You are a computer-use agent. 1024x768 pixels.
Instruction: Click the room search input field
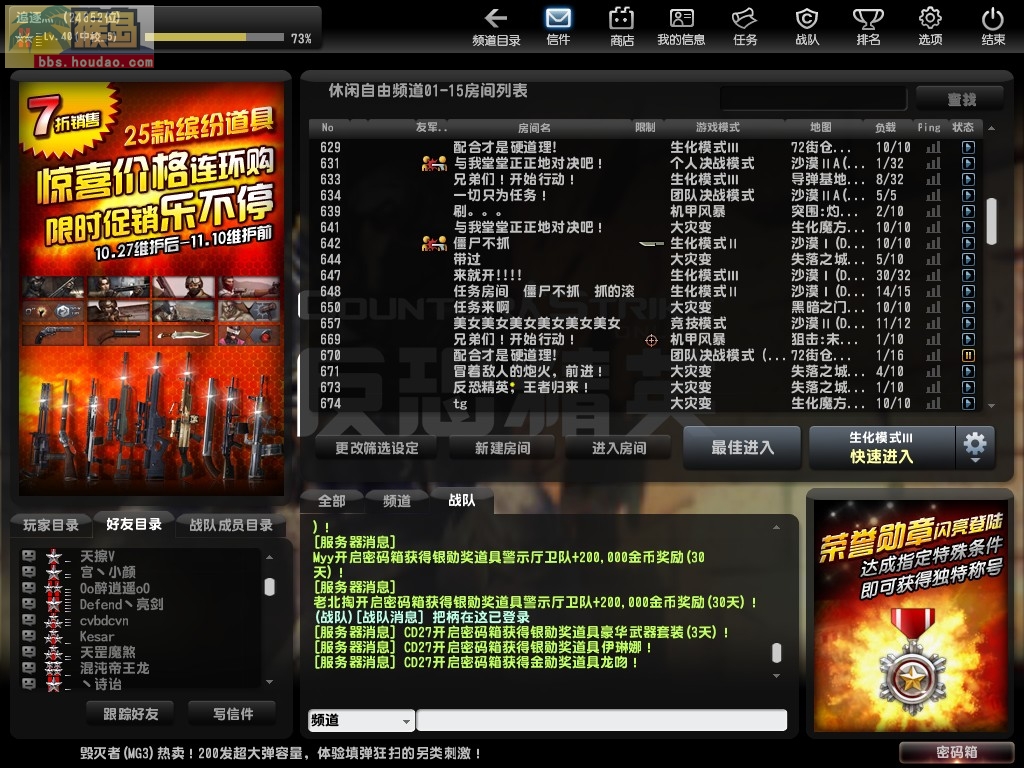814,99
